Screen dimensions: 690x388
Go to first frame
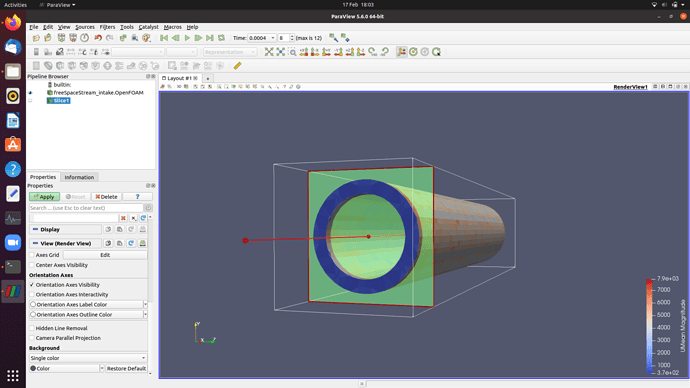click(x=164, y=38)
